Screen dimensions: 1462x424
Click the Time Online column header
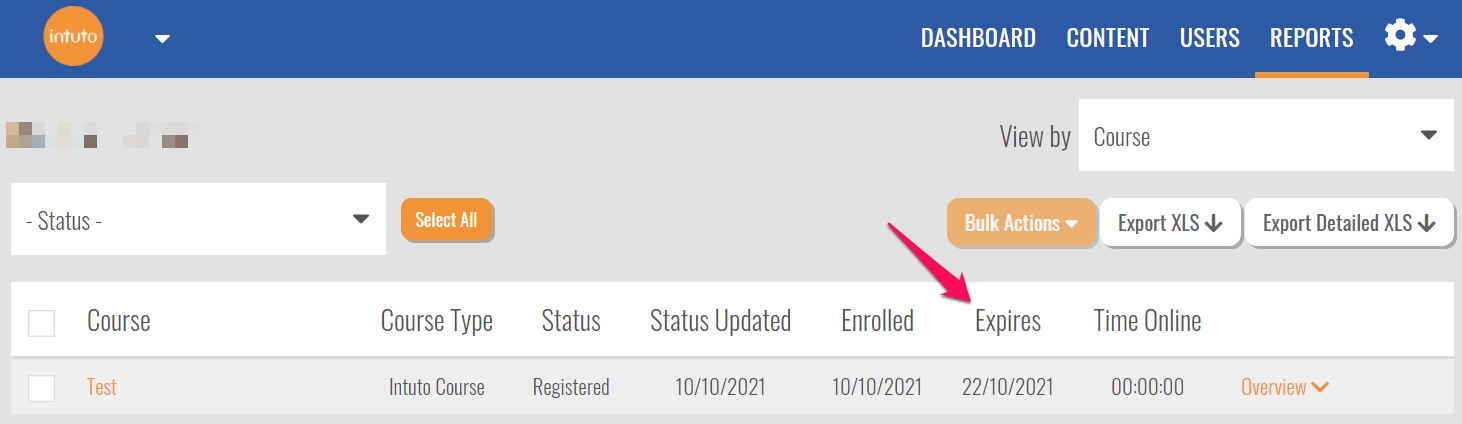click(1147, 321)
